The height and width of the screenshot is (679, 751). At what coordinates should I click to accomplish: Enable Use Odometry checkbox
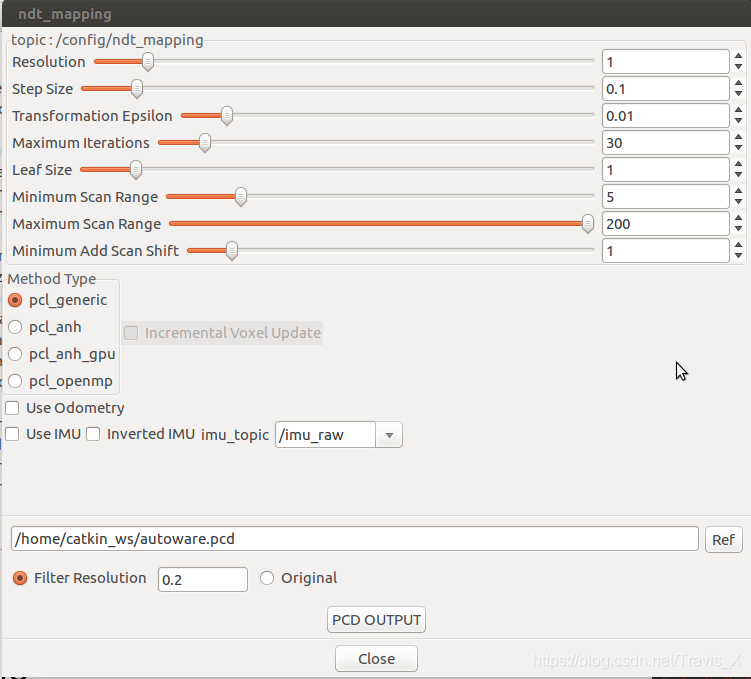point(12,408)
